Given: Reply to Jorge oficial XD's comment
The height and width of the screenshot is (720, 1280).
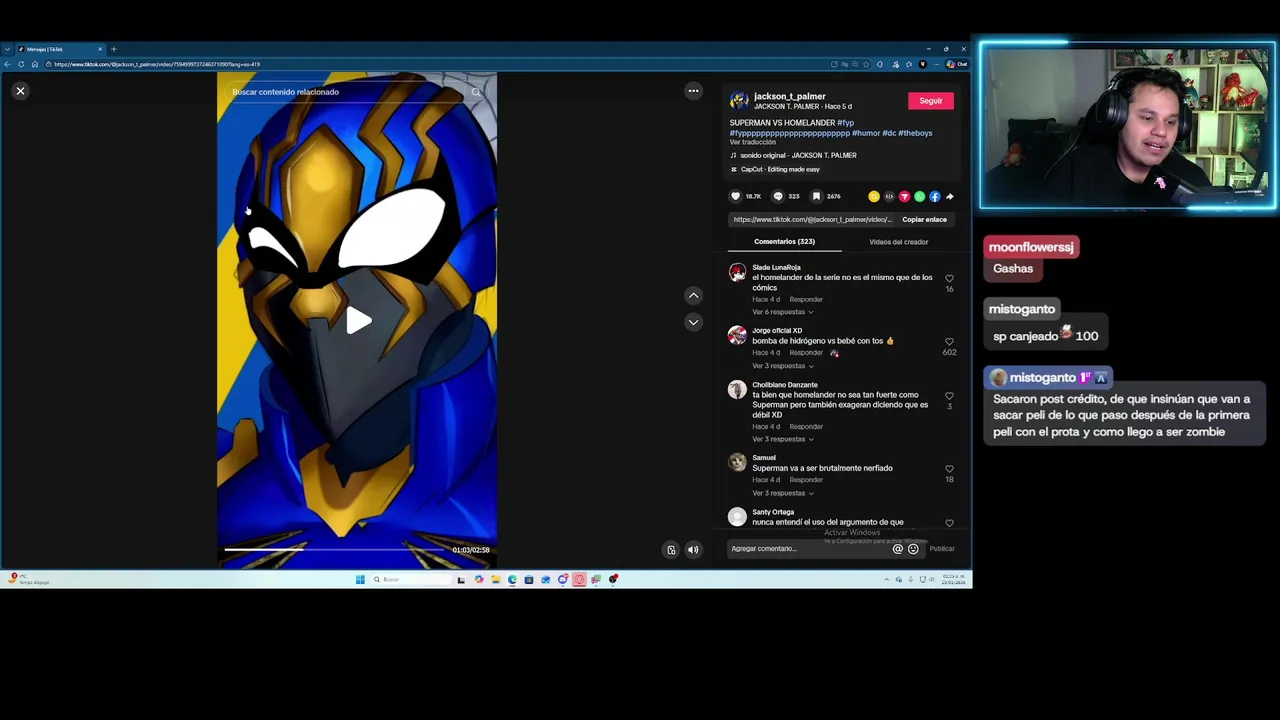Looking at the screenshot, I should [x=806, y=353].
